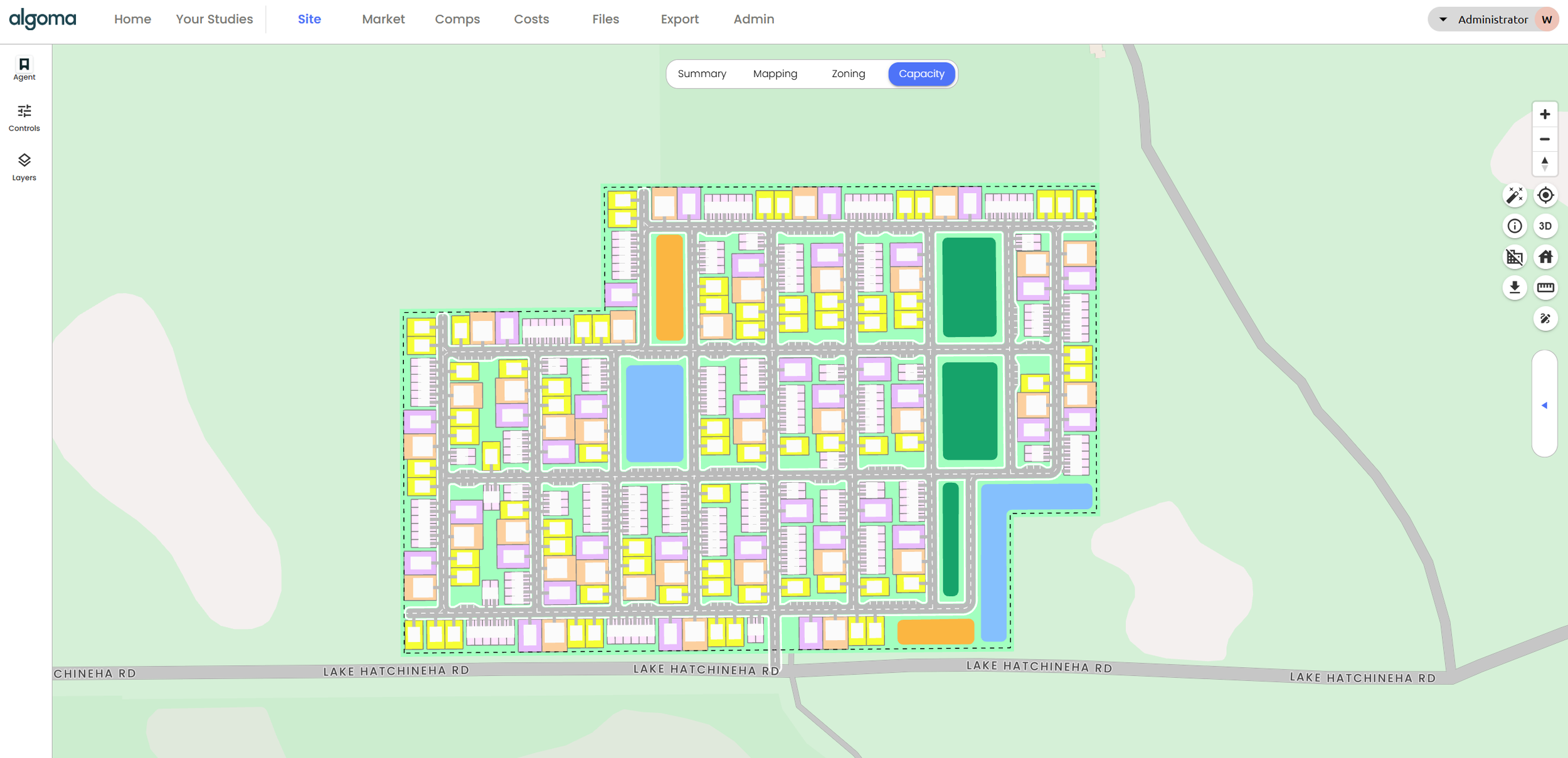Image resolution: width=1568 pixels, height=758 pixels.
Task: Go to the algoma logo home
Action: (x=43, y=19)
